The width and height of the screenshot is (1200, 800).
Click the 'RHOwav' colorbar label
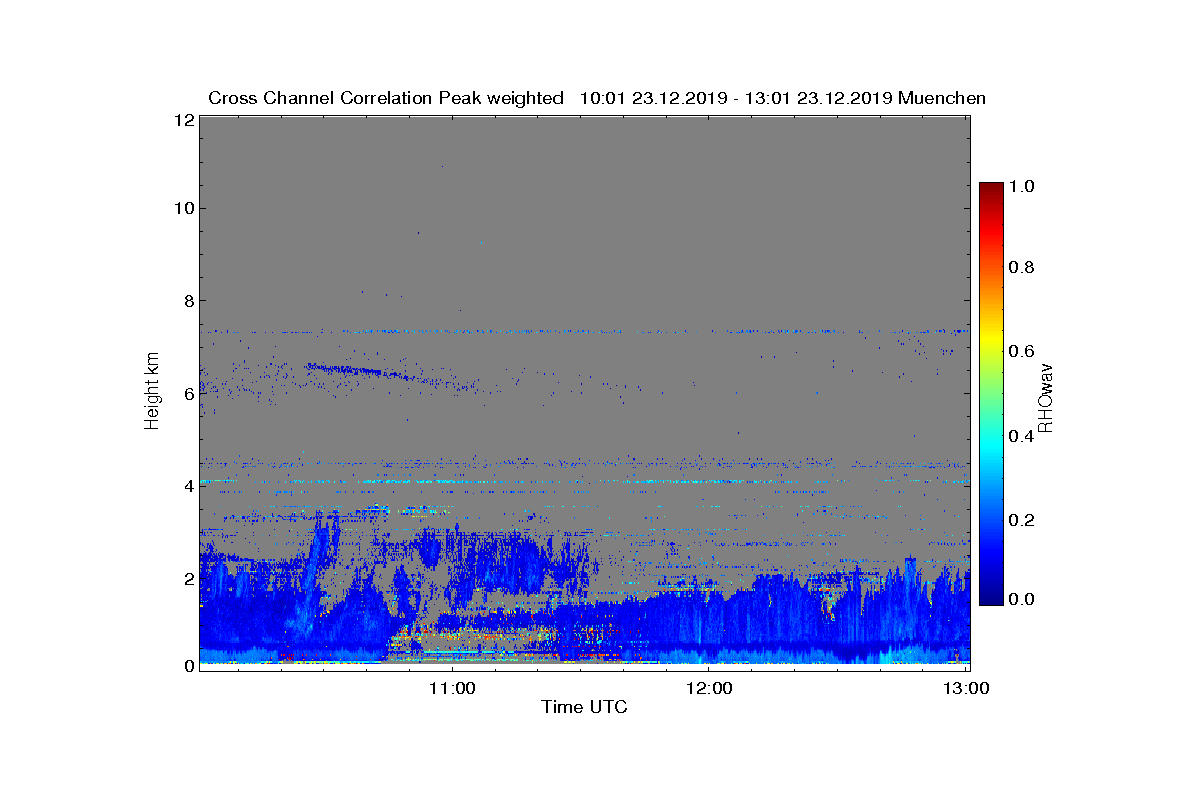[x=1045, y=399]
